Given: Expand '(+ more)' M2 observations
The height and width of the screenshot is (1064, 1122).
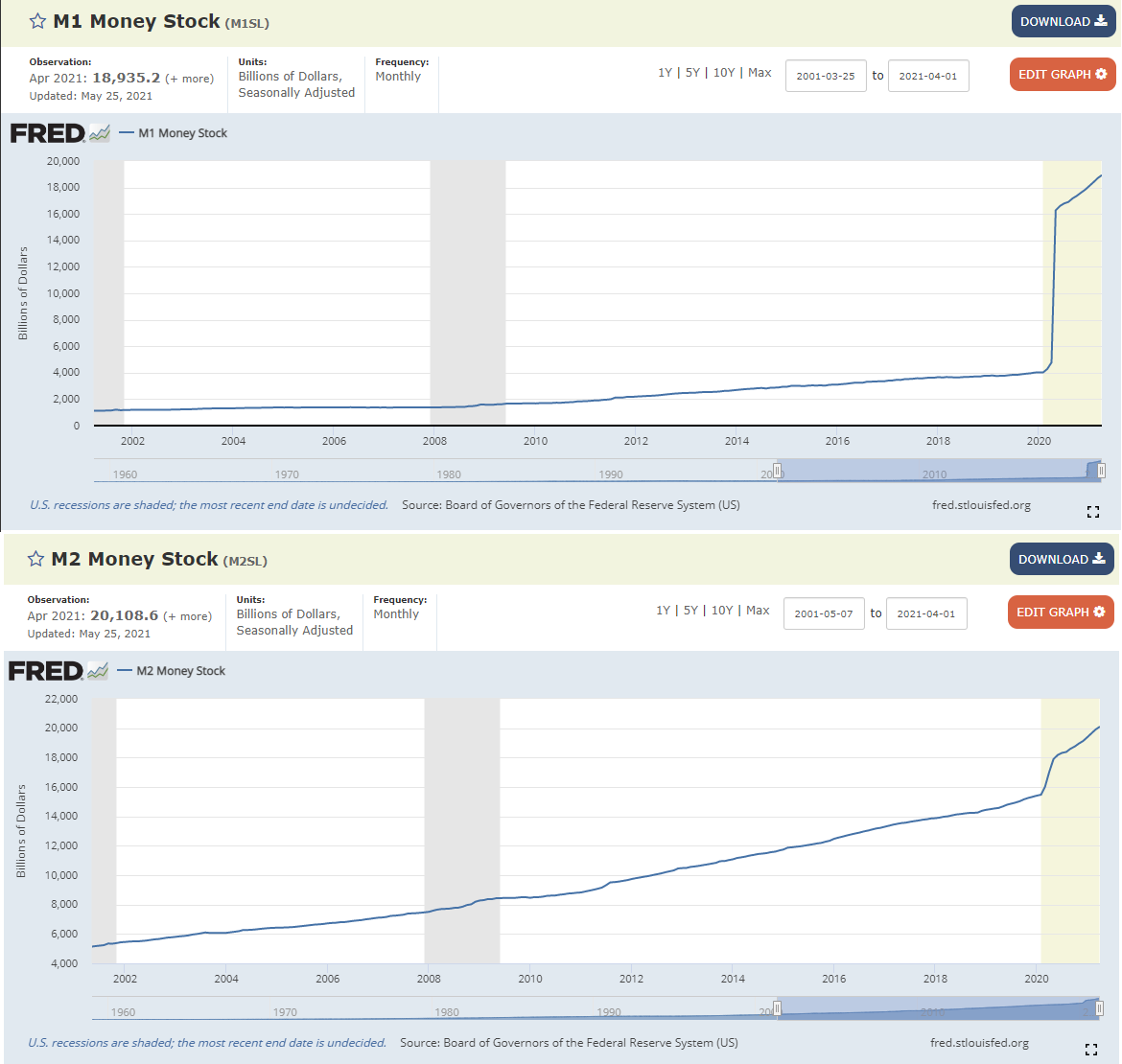Looking at the screenshot, I should coord(187,616).
